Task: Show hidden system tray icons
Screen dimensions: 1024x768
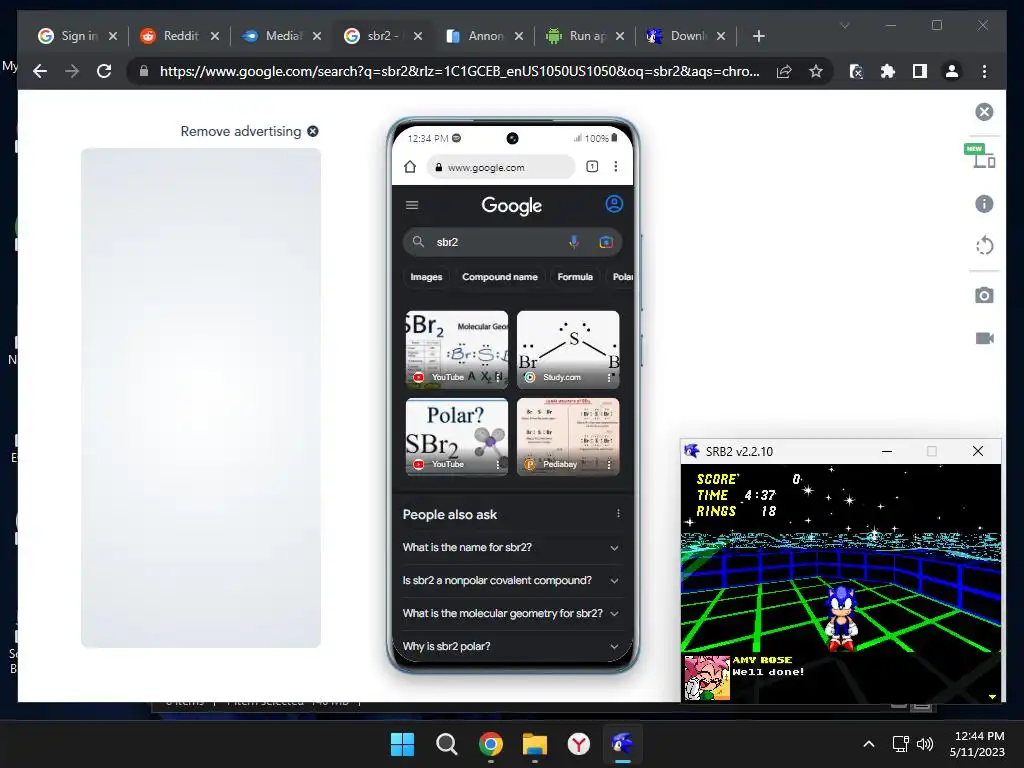Action: click(869, 744)
